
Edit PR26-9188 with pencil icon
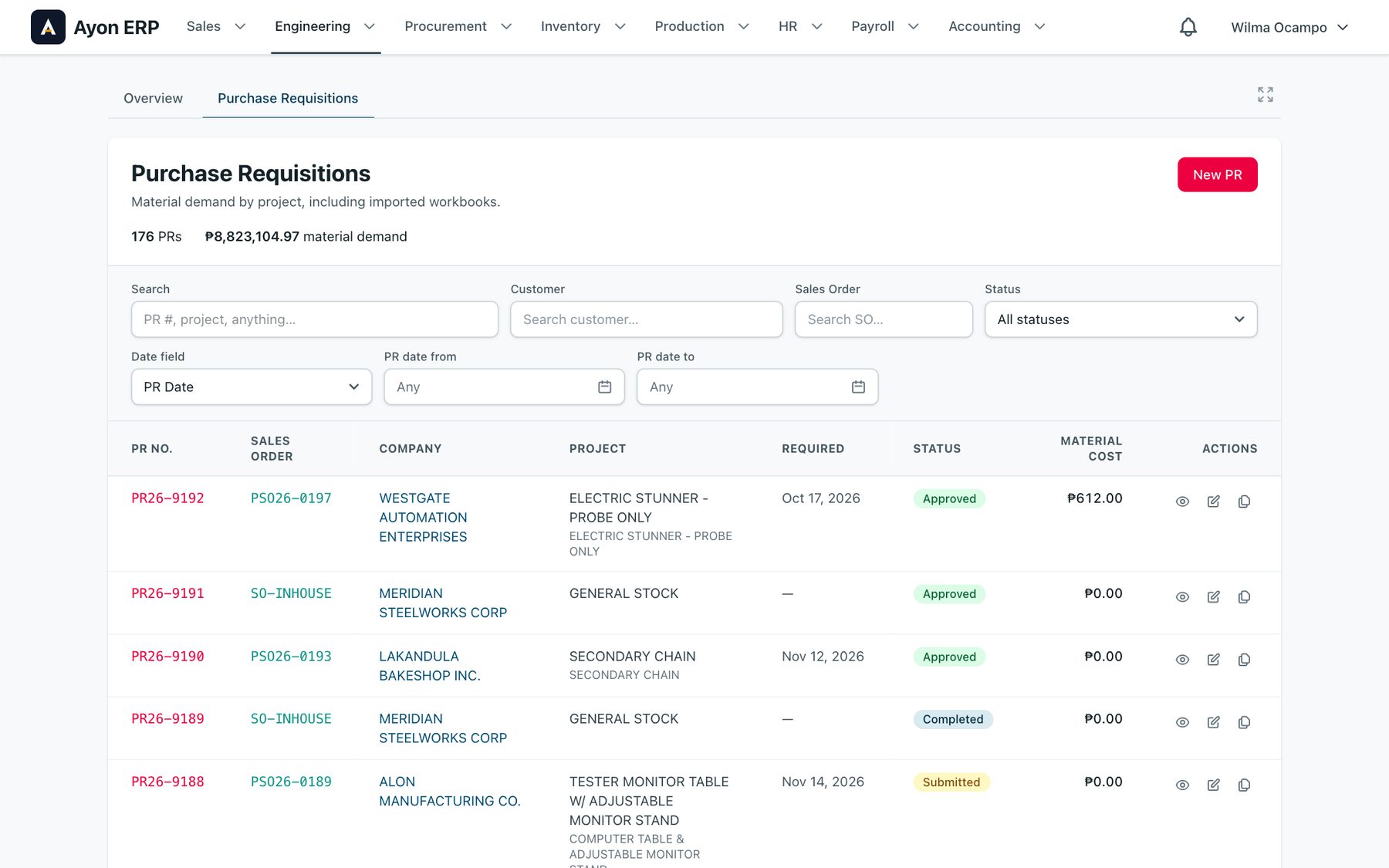tap(1213, 785)
